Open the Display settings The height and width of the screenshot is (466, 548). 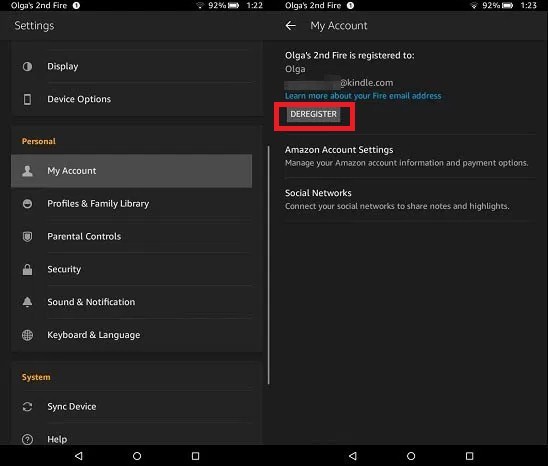click(131, 66)
